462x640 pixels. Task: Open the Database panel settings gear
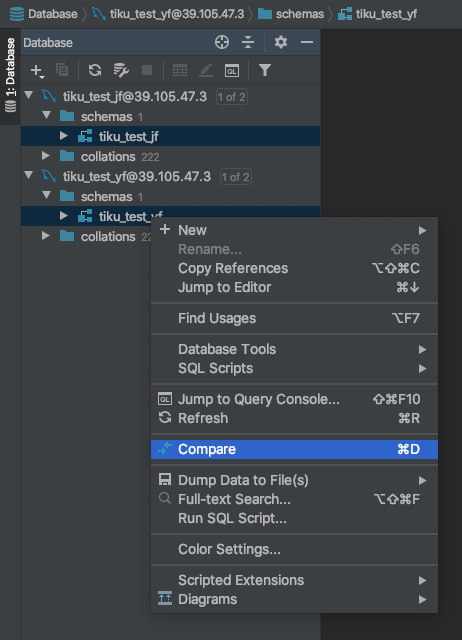coord(281,42)
